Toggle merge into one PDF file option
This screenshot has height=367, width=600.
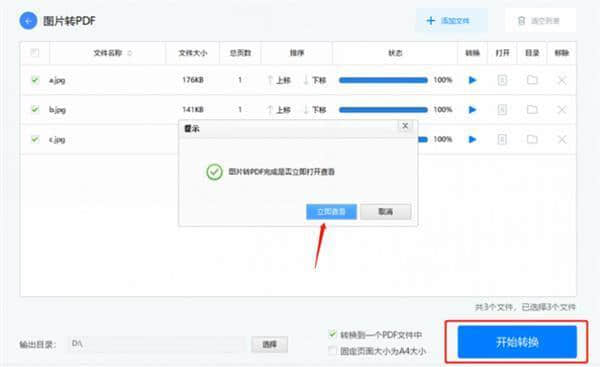pyautogui.click(x=333, y=334)
